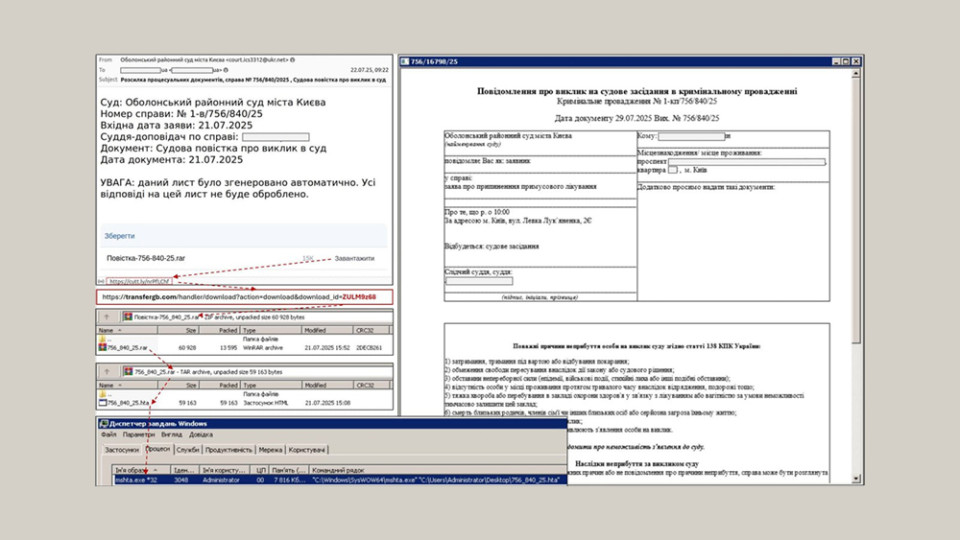
Task: Click the ZIP archive path field
Action: click(257, 317)
